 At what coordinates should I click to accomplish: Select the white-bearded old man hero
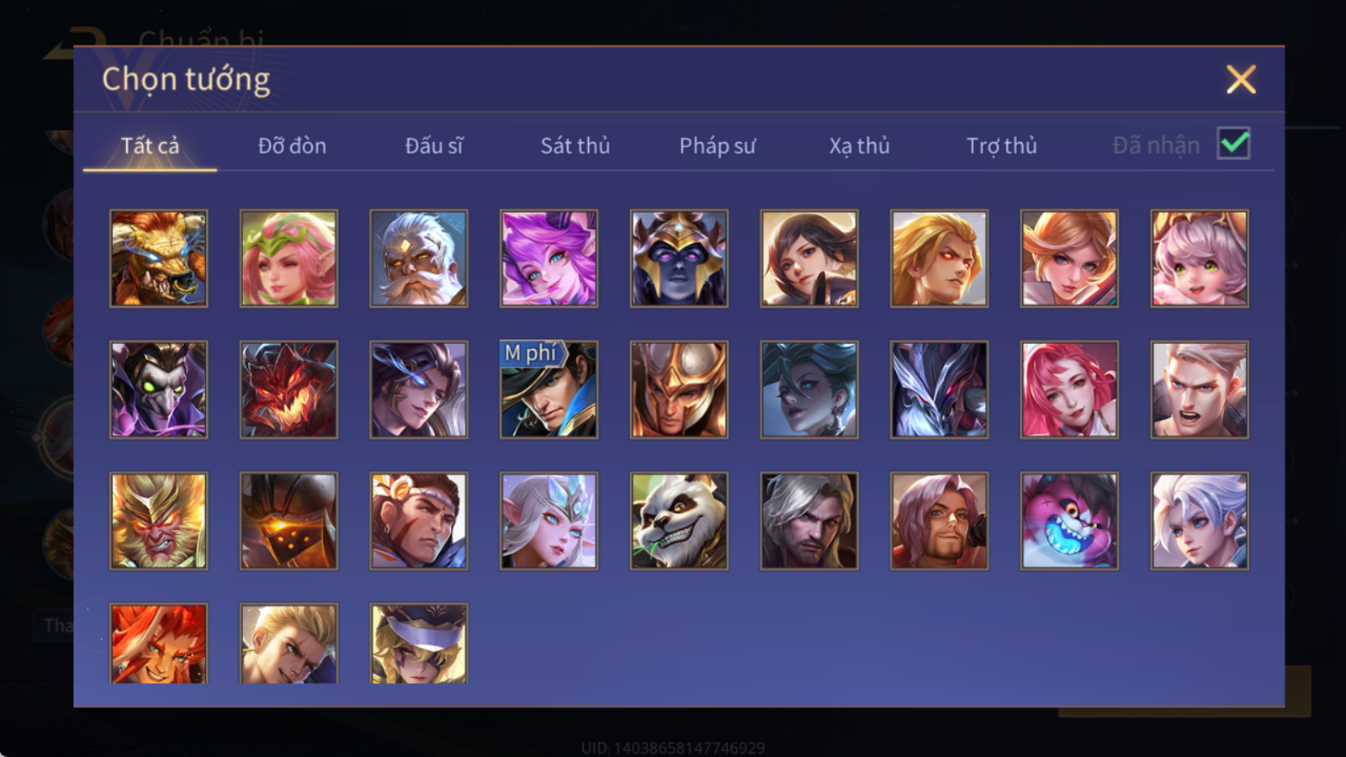click(x=419, y=258)
